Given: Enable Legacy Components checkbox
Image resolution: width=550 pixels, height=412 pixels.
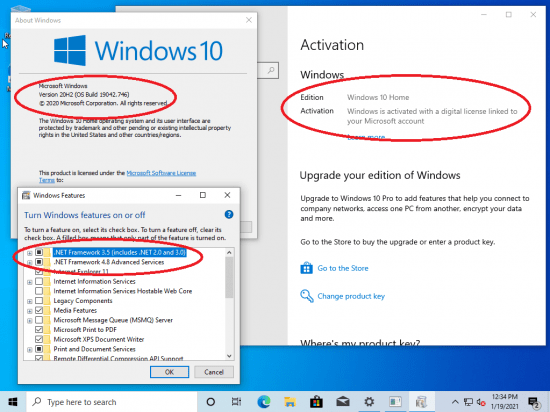Looking at the screenshot, I should click(x=39, y=300).
